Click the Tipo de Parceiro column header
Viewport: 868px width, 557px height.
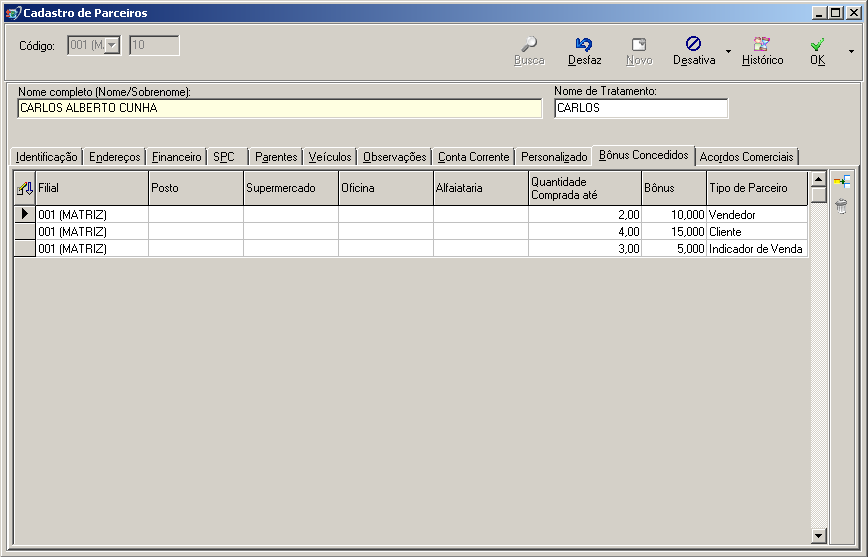(756, 188)
